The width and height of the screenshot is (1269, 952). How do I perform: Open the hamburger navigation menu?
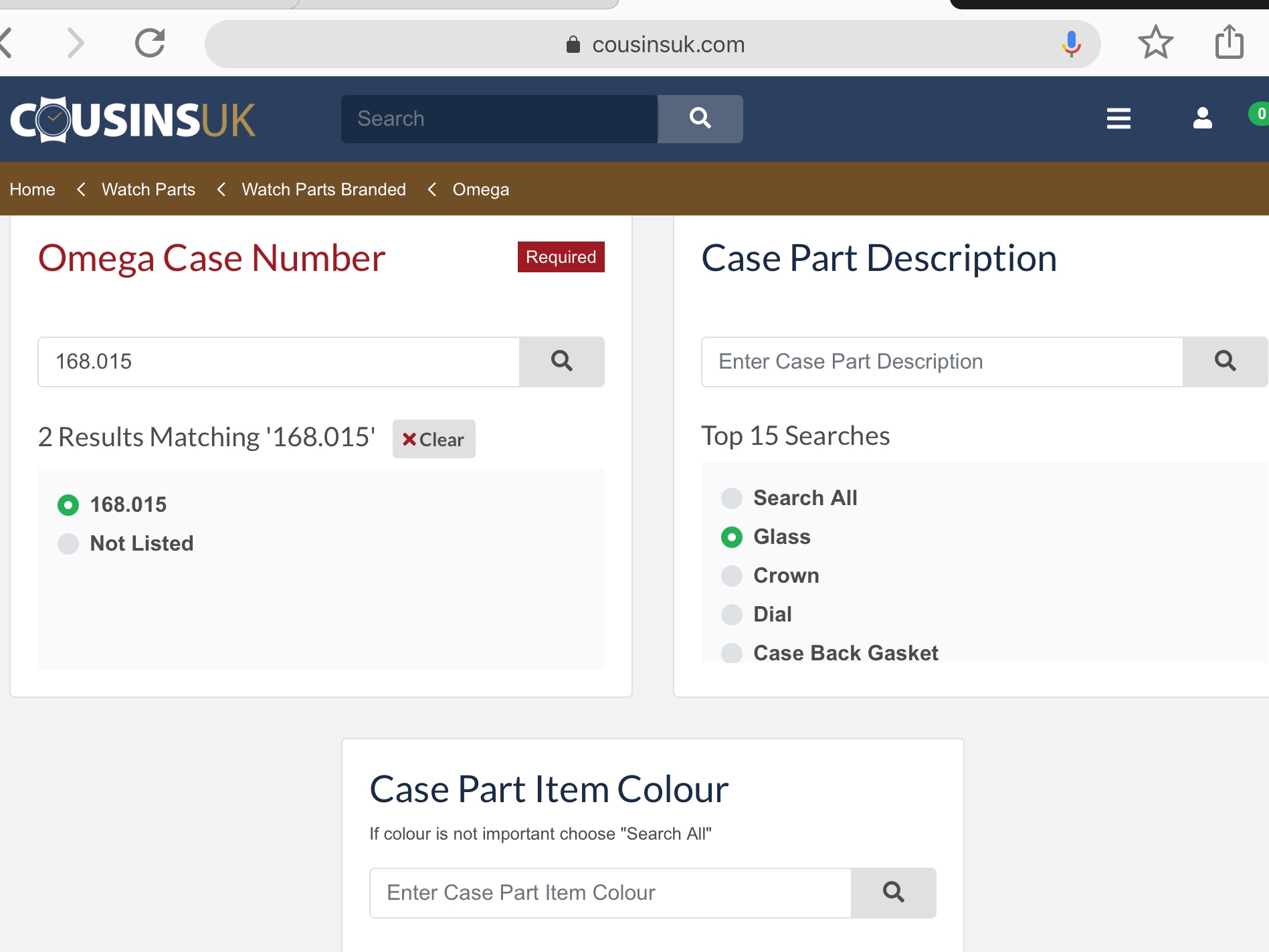click(1118, 118)
